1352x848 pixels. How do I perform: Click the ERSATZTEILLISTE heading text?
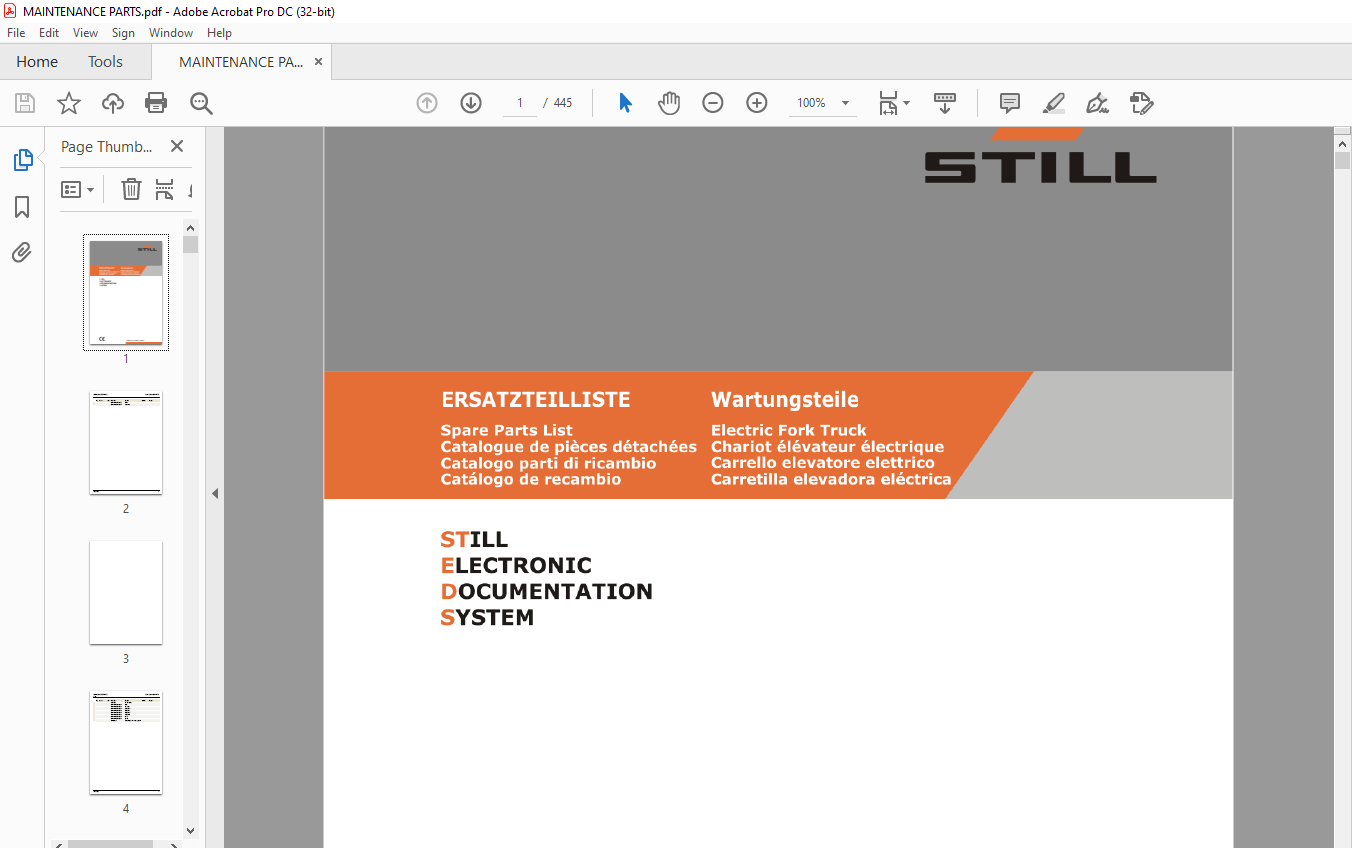(536, 400)
